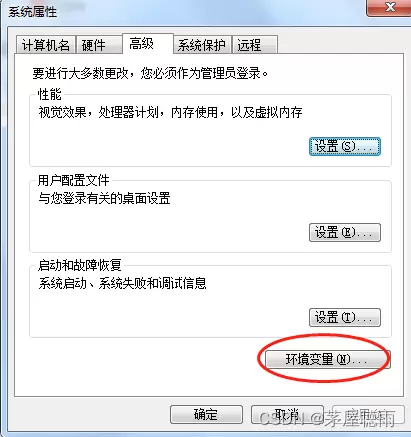The height and width of the screenshot is (437, 411).
Task: Select the 高级 tab
Action: 148,43
